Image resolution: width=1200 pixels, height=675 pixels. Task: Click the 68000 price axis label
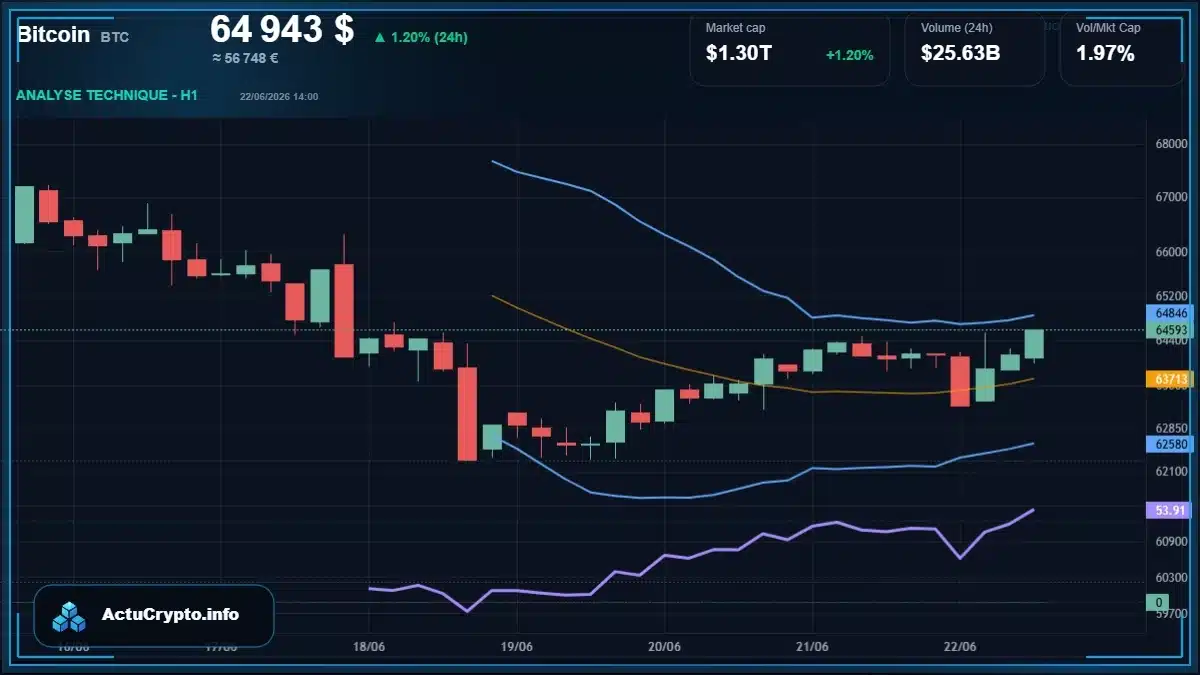point(1170,144)
